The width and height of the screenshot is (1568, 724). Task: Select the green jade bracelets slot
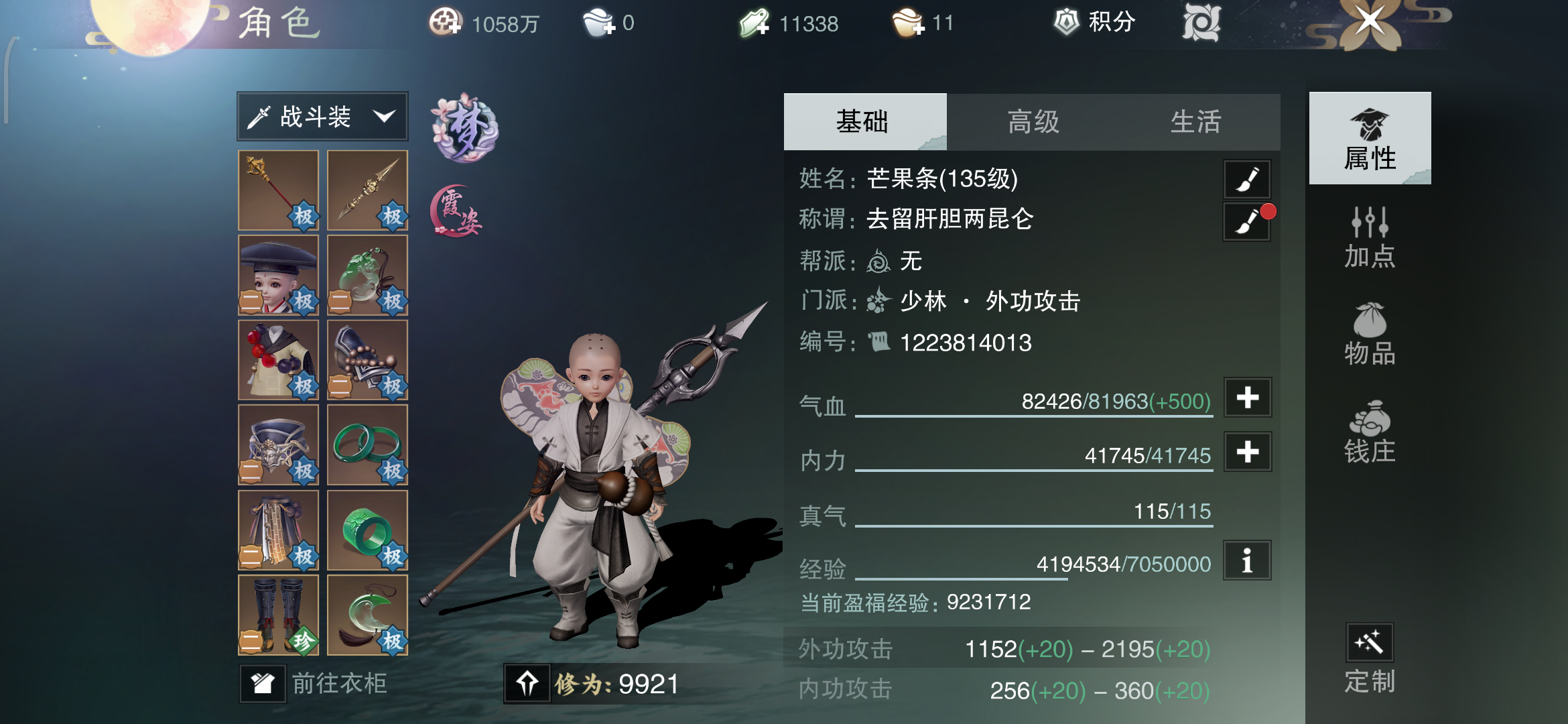point(367,445)
